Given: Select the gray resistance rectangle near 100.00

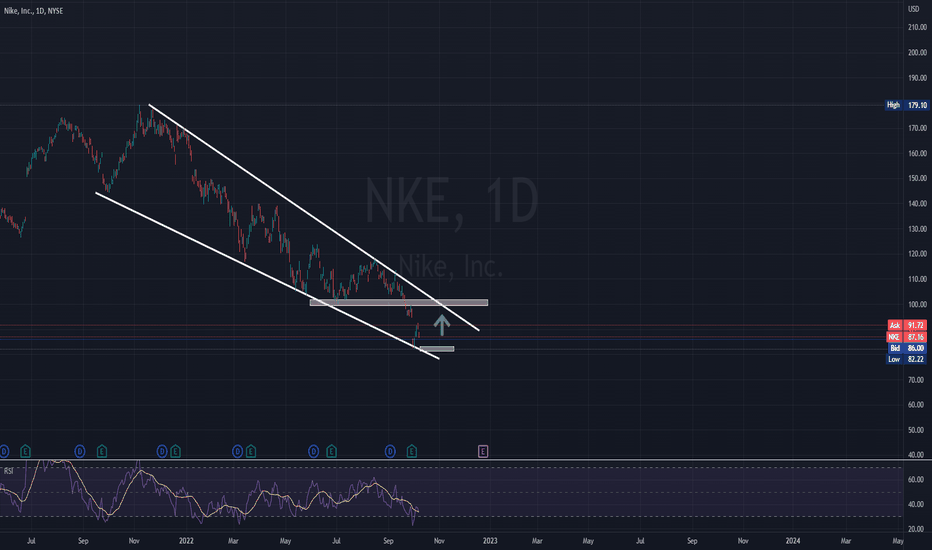Looking at the screenshot, I should coord(399,303).
